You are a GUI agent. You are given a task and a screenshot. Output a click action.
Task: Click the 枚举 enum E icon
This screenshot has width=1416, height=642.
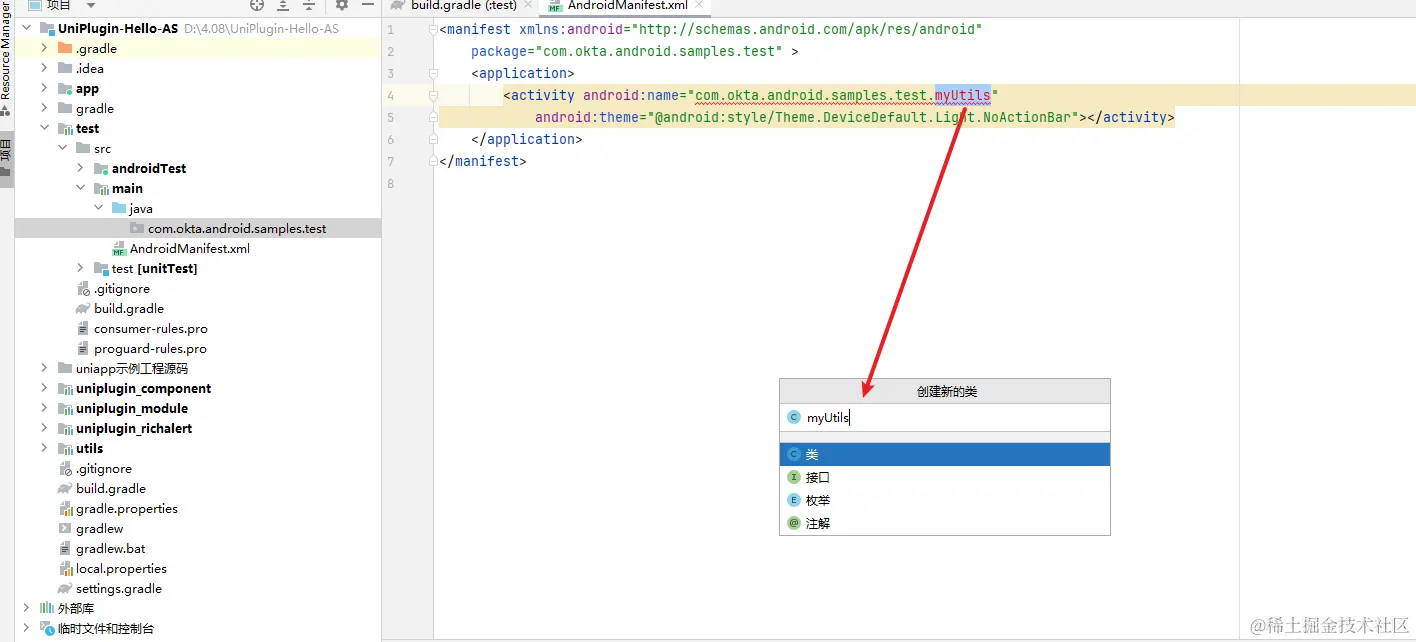(x=794, y=500)
